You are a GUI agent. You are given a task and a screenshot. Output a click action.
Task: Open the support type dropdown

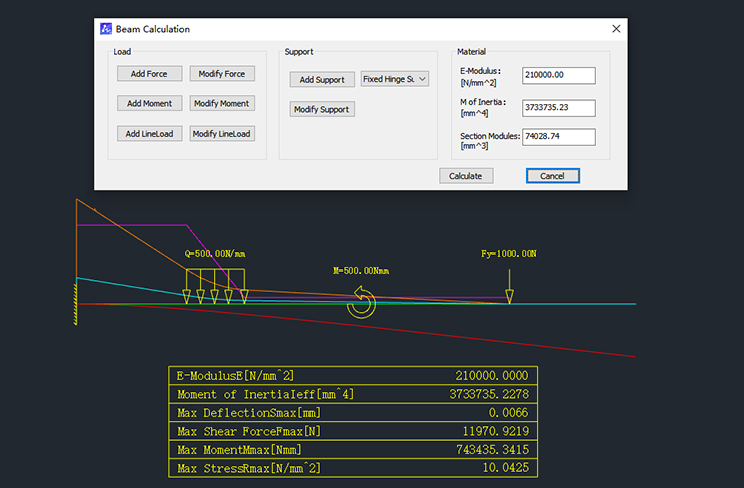coord(394,79)
